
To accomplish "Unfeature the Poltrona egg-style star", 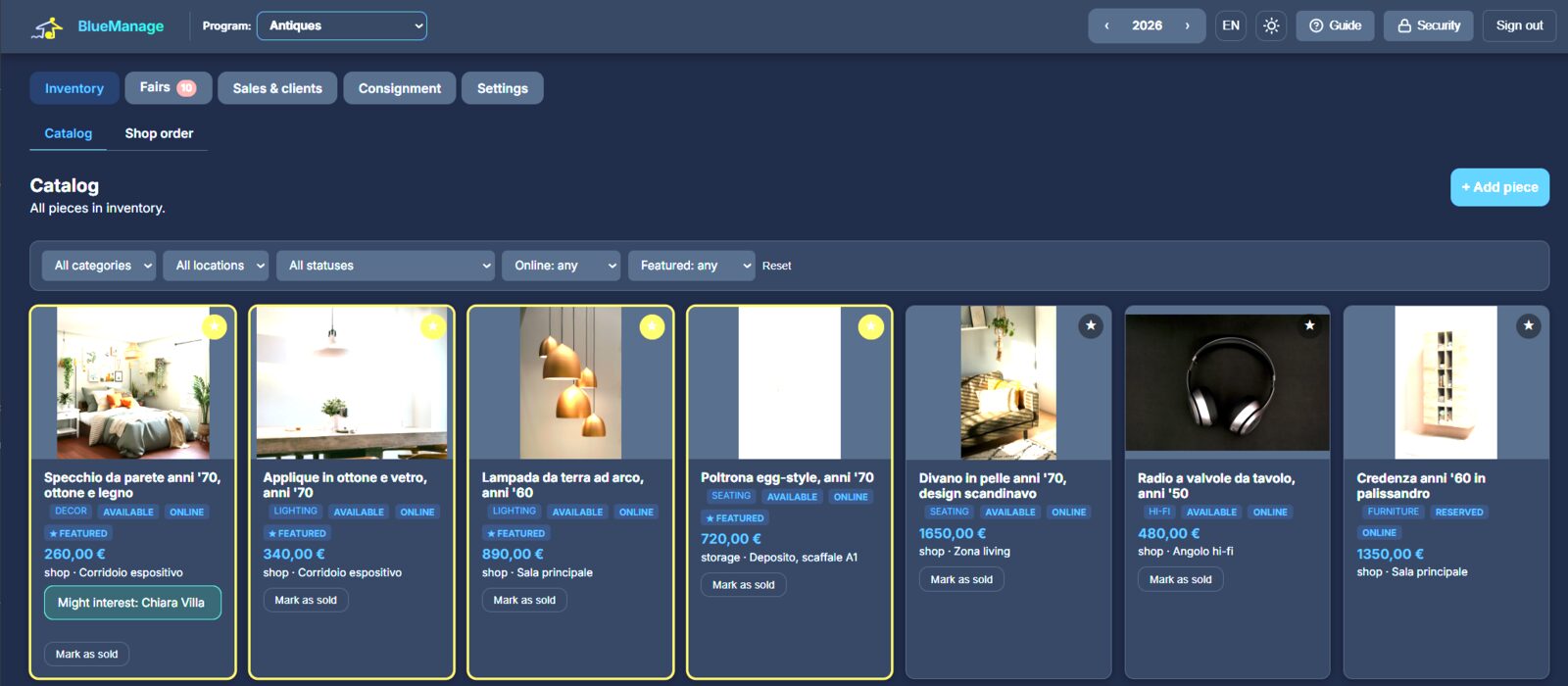I will [x=871, y=326].
